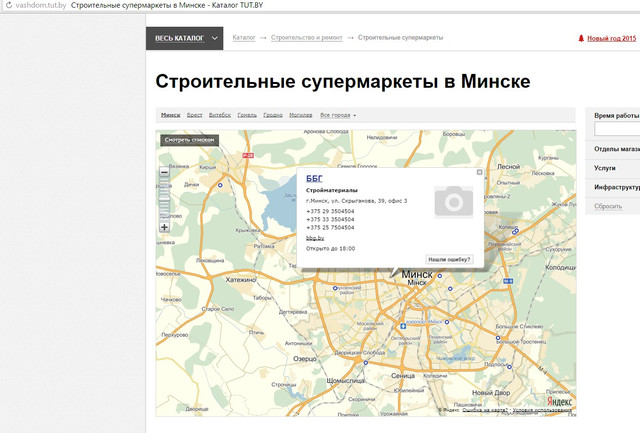Screen dimensions: 640x433
Task: Click the Сбросить filter reset link
Action: point(608,207)
